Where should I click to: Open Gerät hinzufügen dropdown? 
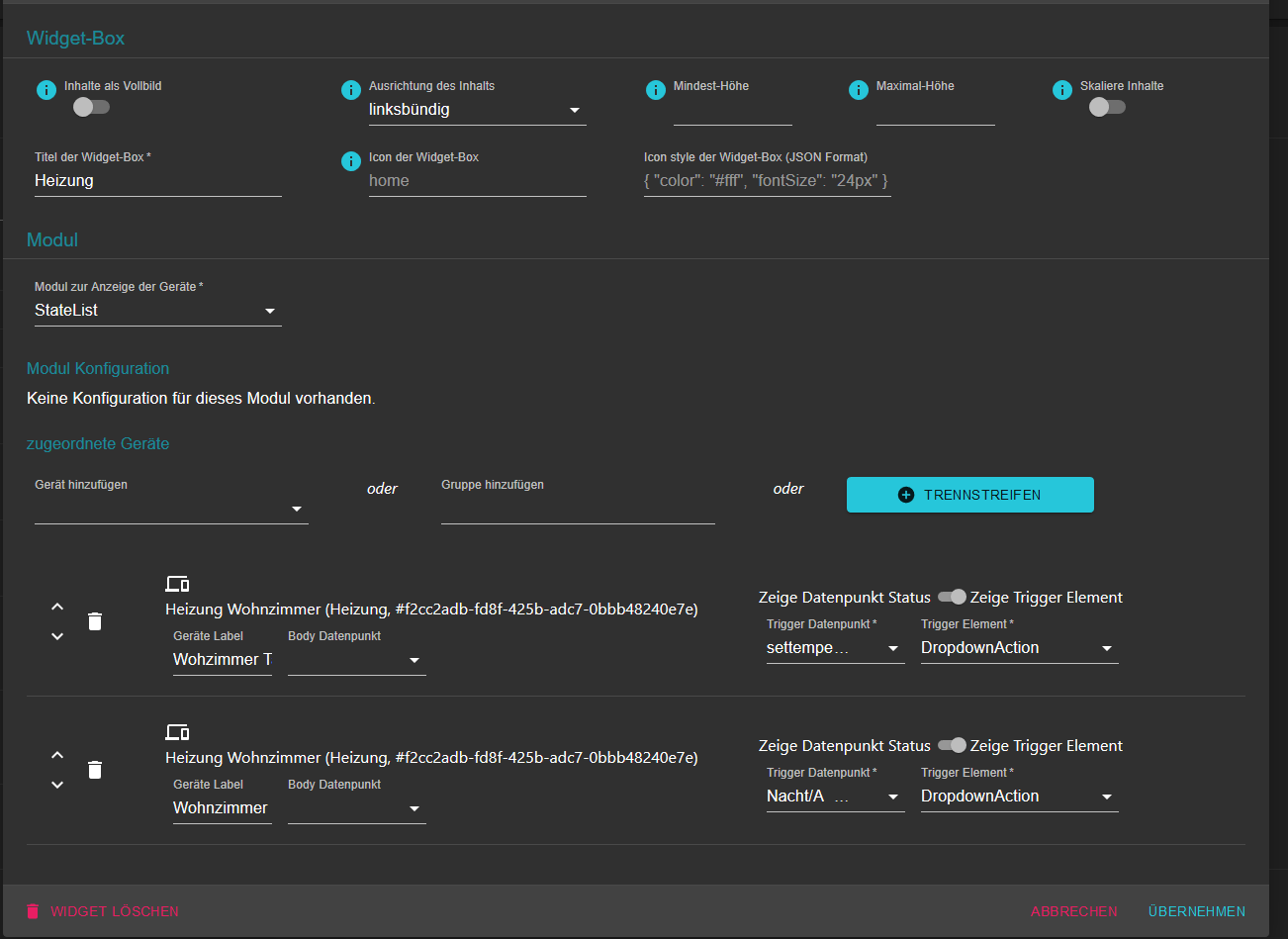[171, 509]
